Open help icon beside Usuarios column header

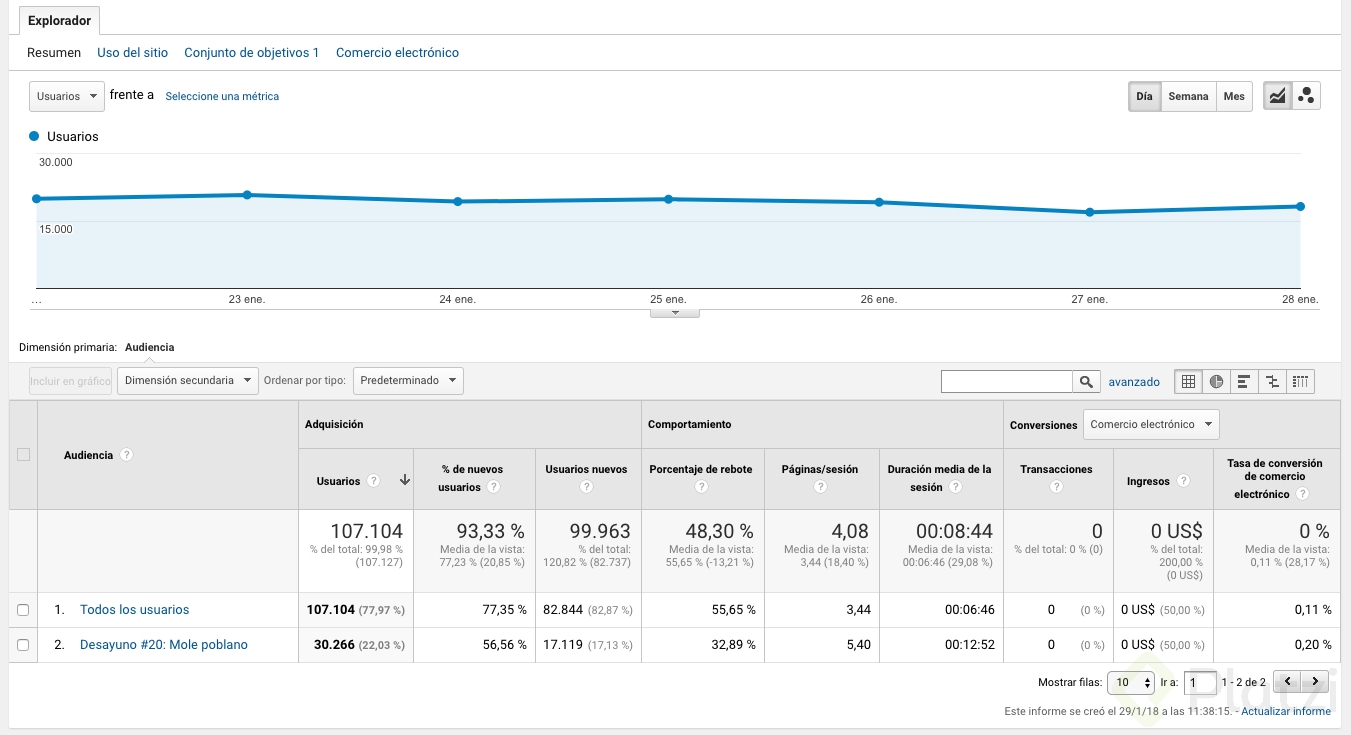373,481
